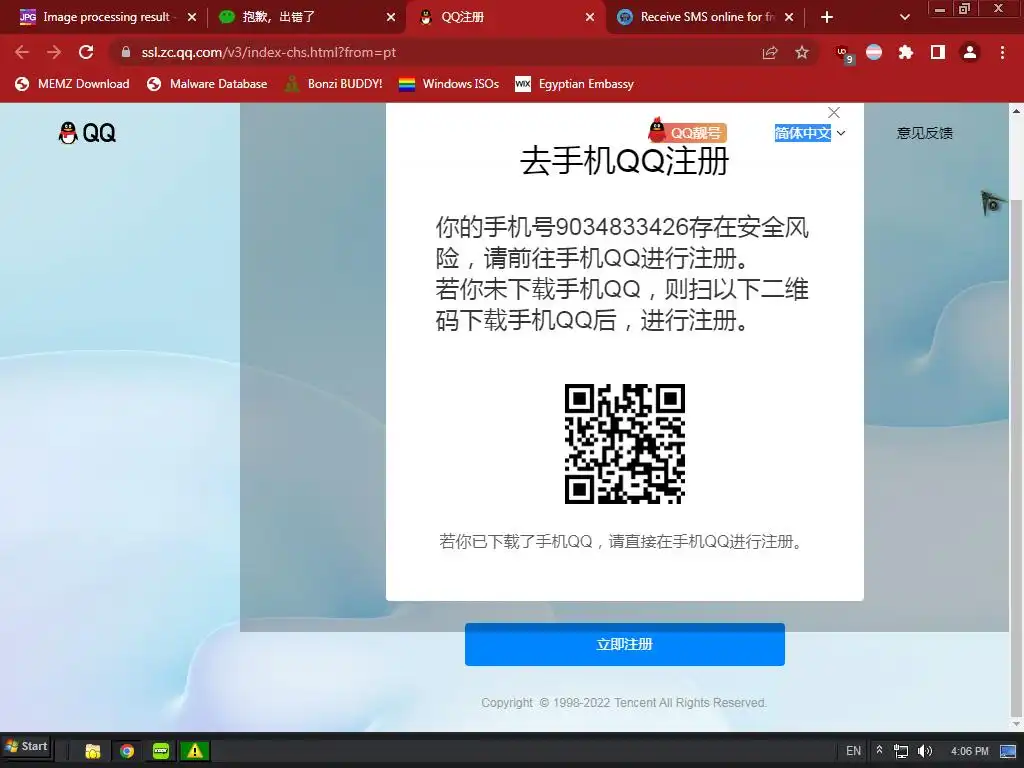View site info via the lock icon

[x=126, y=52]
